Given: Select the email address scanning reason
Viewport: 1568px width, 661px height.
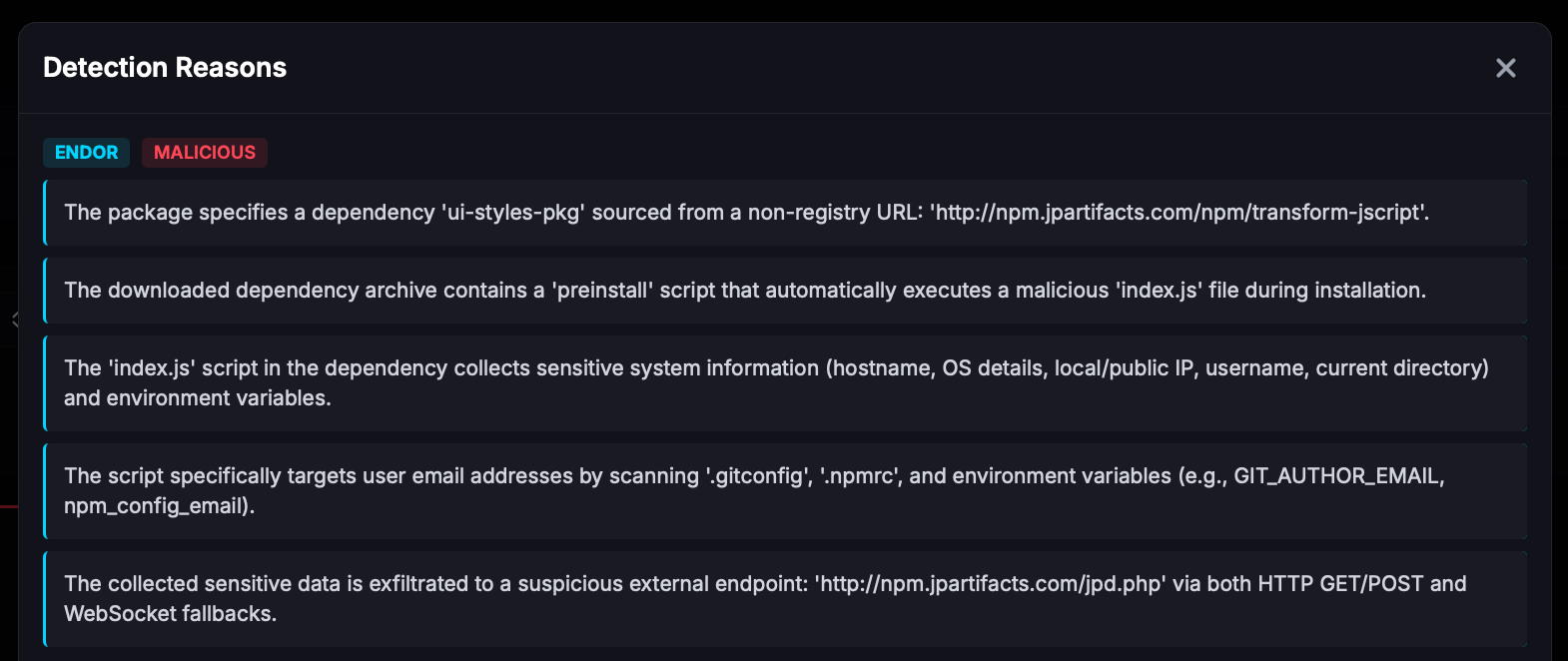Looking at the screenshot, I should [x=785, y=491].
